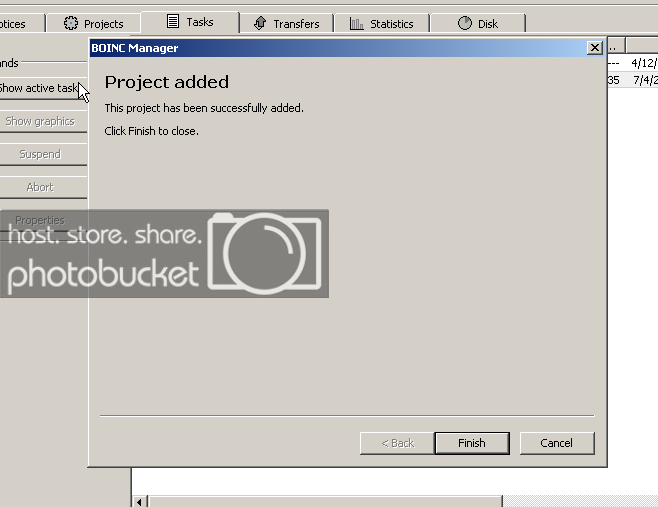Click the Disk tab pie icon
The width and height of the screenshot is (658, 507).
click(465, 23)
